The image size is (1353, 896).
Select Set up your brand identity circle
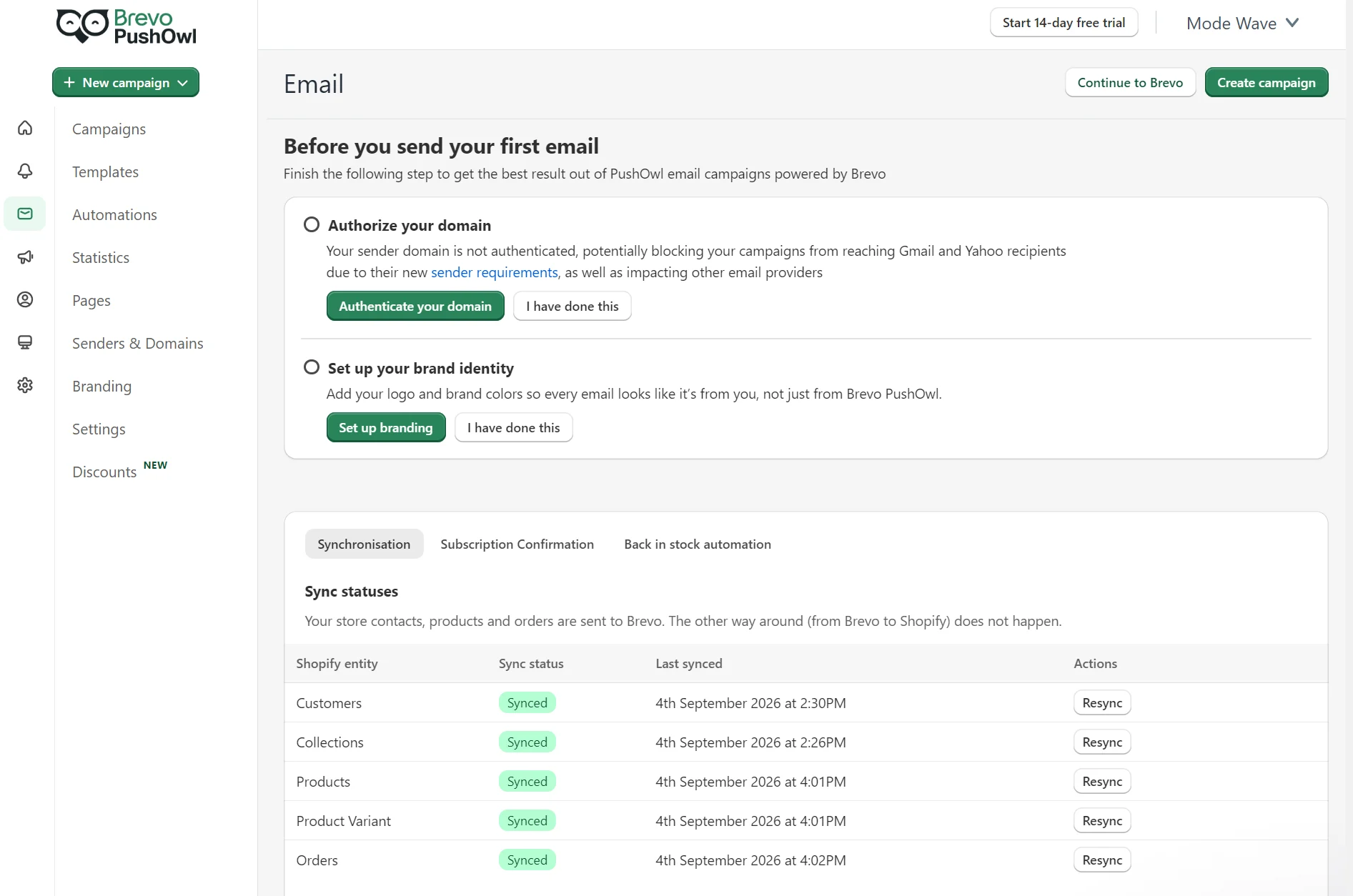[312, 367]
